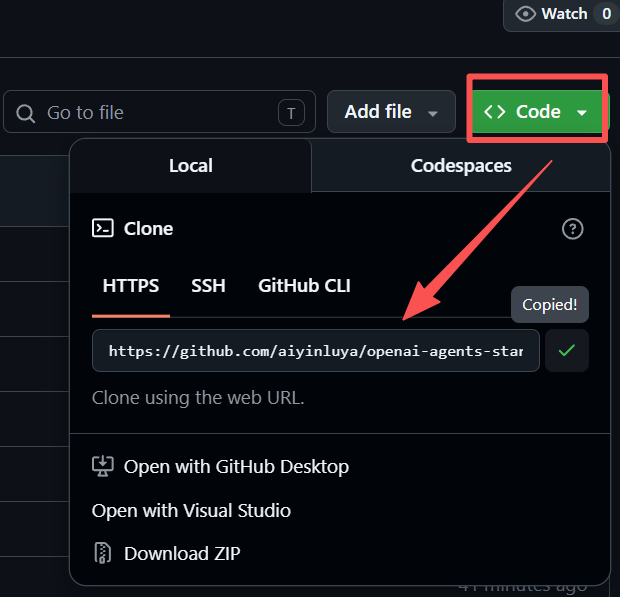Click the search magnifier icon in Go to file
This screenshot has height=597, width=620.
click(x=25, y=113)
